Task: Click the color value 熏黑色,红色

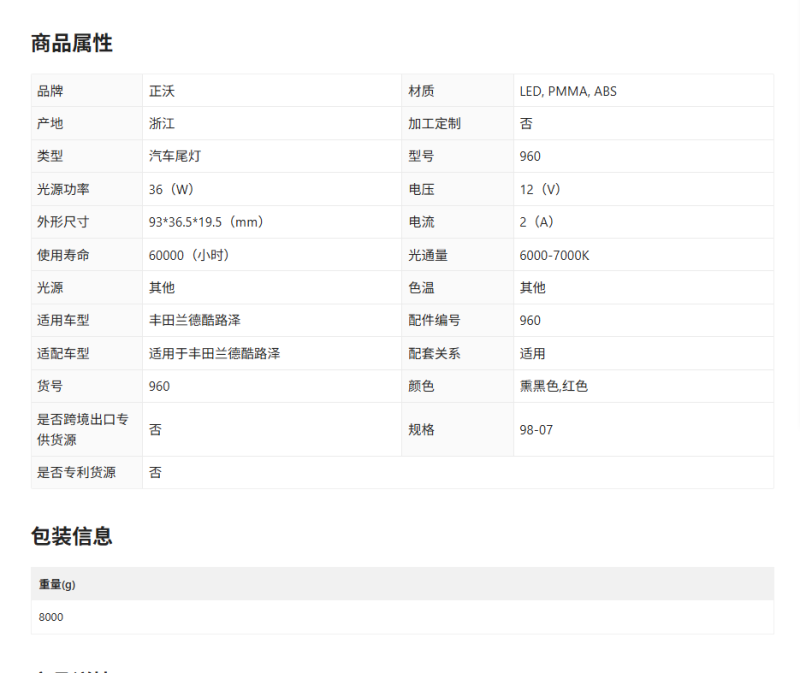Action: (x=553, y=386)
